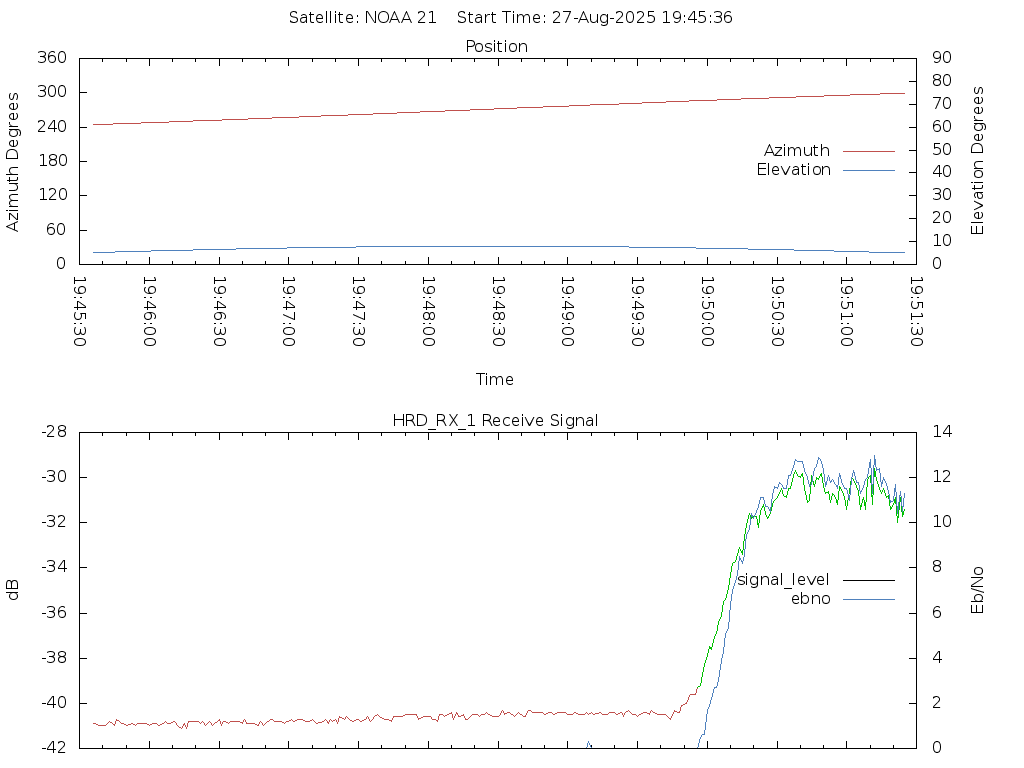
Task: Select the "signal_level" legend label
Action: coord(783,580)
